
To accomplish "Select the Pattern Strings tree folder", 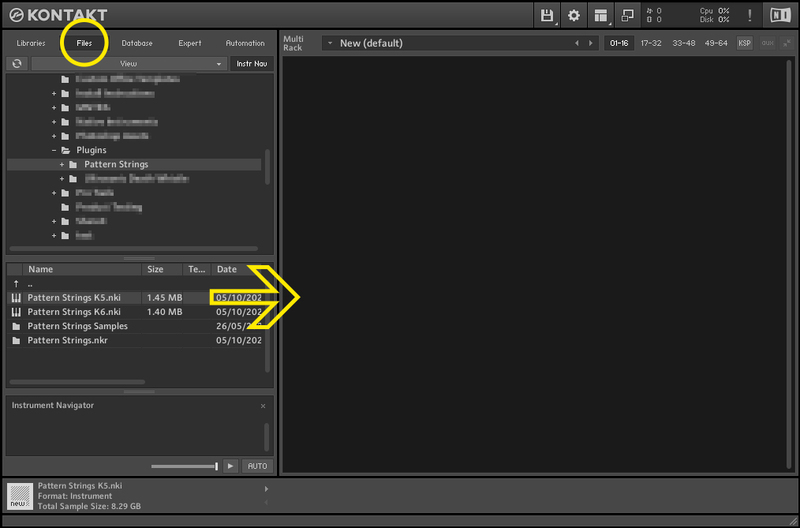I will [x=116, y=165].
